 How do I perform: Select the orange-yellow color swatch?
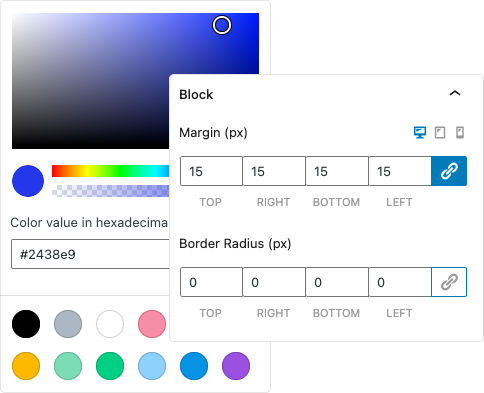coord(26,366)
